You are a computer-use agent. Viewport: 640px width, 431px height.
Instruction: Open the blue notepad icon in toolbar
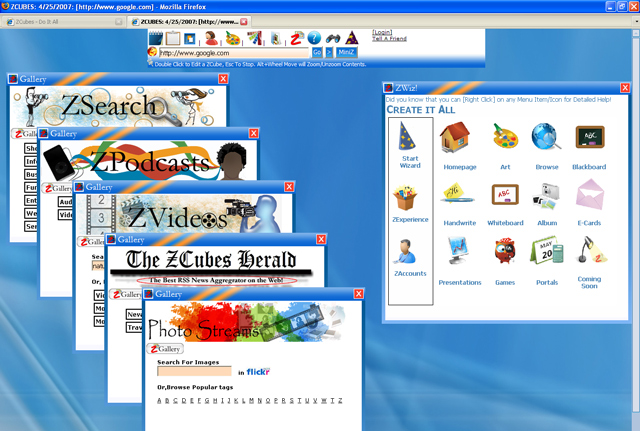click(156, 38)
